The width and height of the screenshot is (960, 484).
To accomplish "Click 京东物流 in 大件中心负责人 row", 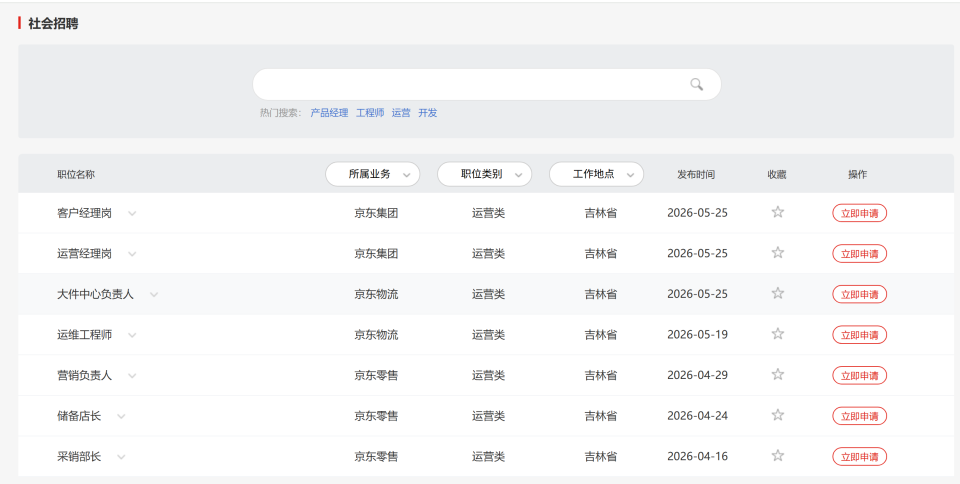I will (376, 294).
